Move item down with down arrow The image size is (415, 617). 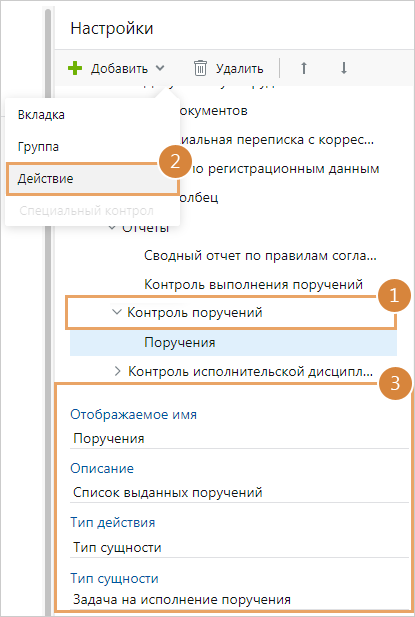click(x=344, y=68)
